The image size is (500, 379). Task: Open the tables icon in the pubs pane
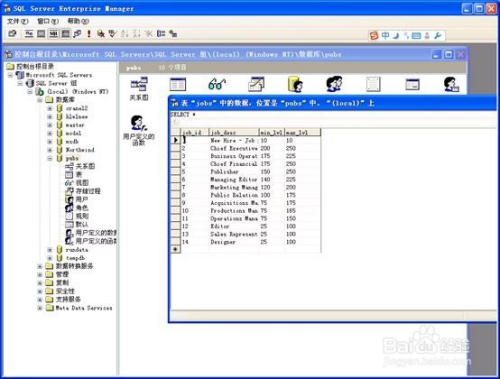click(x=178, y=84)
